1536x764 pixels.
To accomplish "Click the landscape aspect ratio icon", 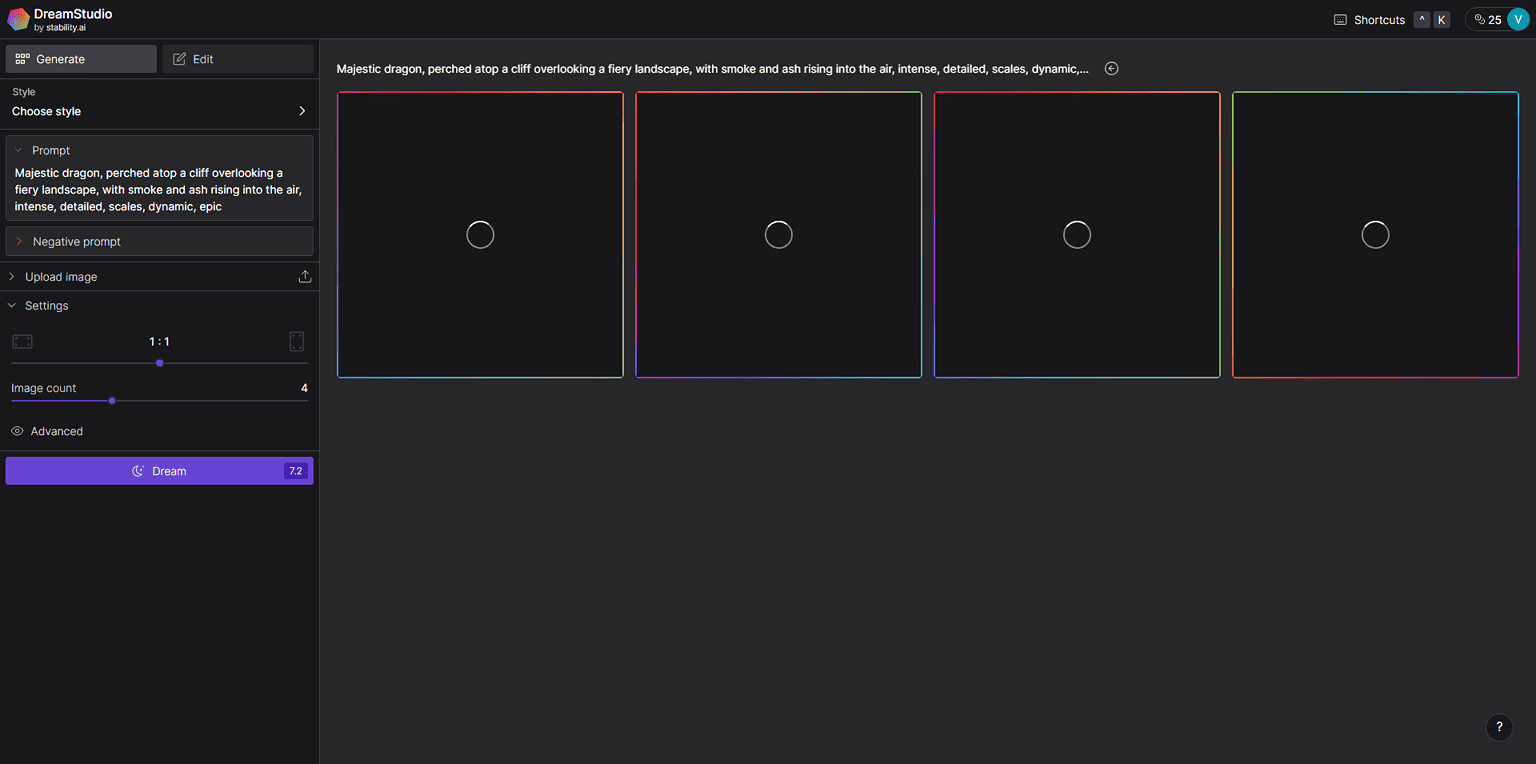I will click(22, 341).
